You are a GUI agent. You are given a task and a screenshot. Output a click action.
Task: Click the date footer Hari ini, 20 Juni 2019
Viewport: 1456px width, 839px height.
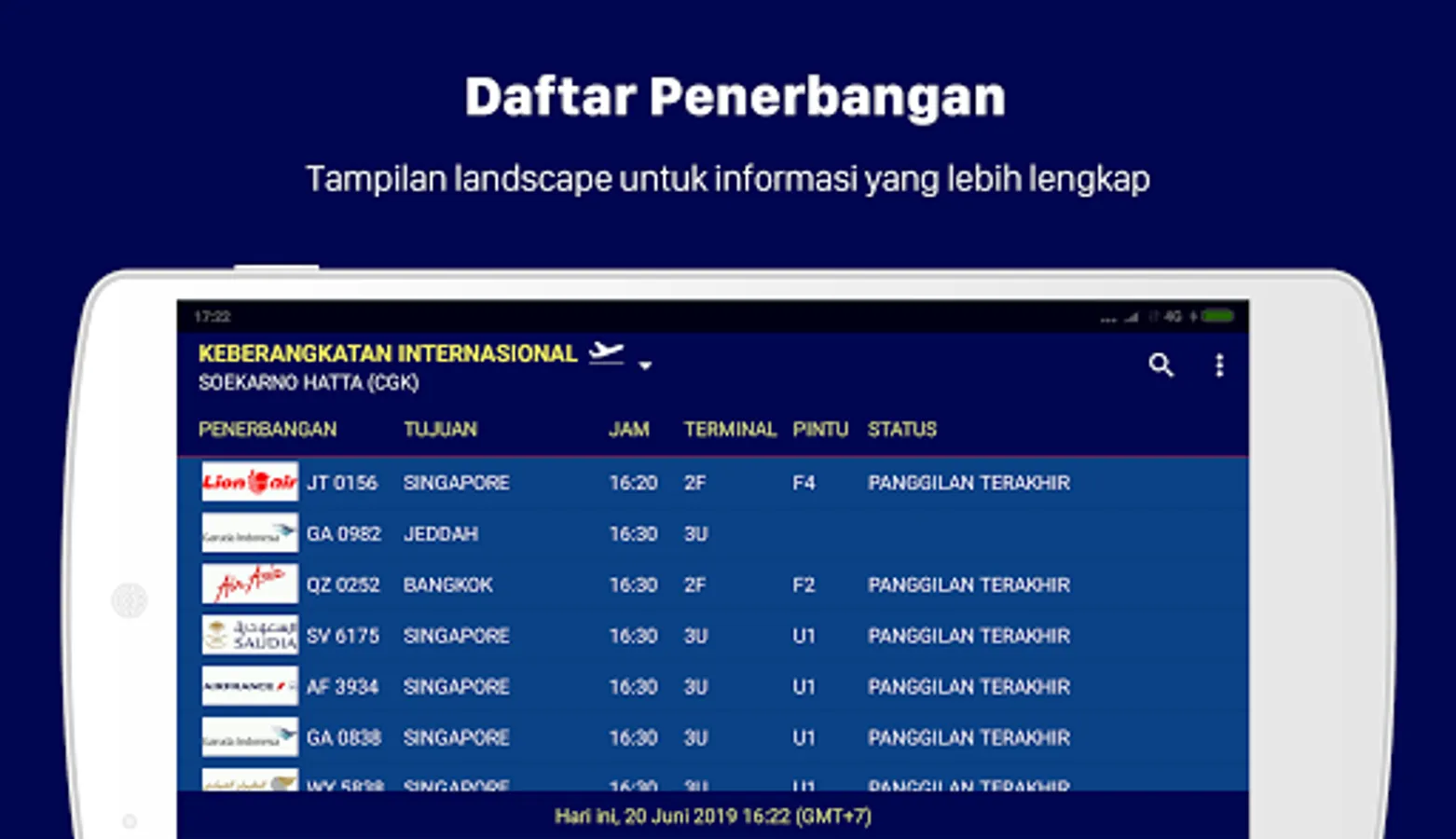coord(713,817)
